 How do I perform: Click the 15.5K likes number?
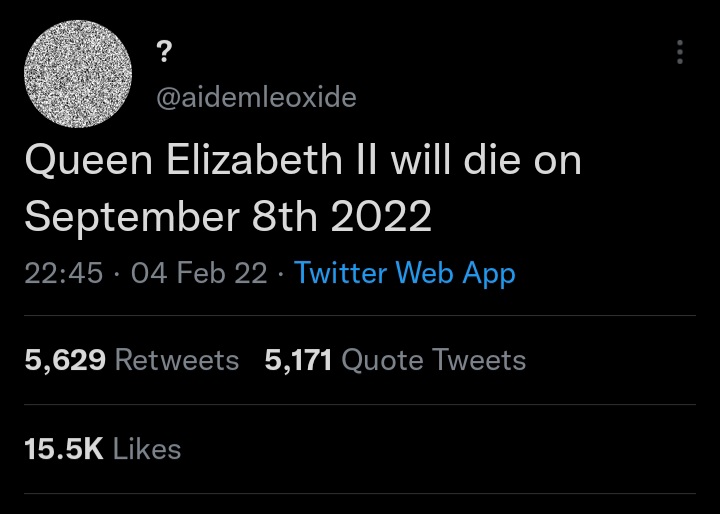tap(64, 449)
